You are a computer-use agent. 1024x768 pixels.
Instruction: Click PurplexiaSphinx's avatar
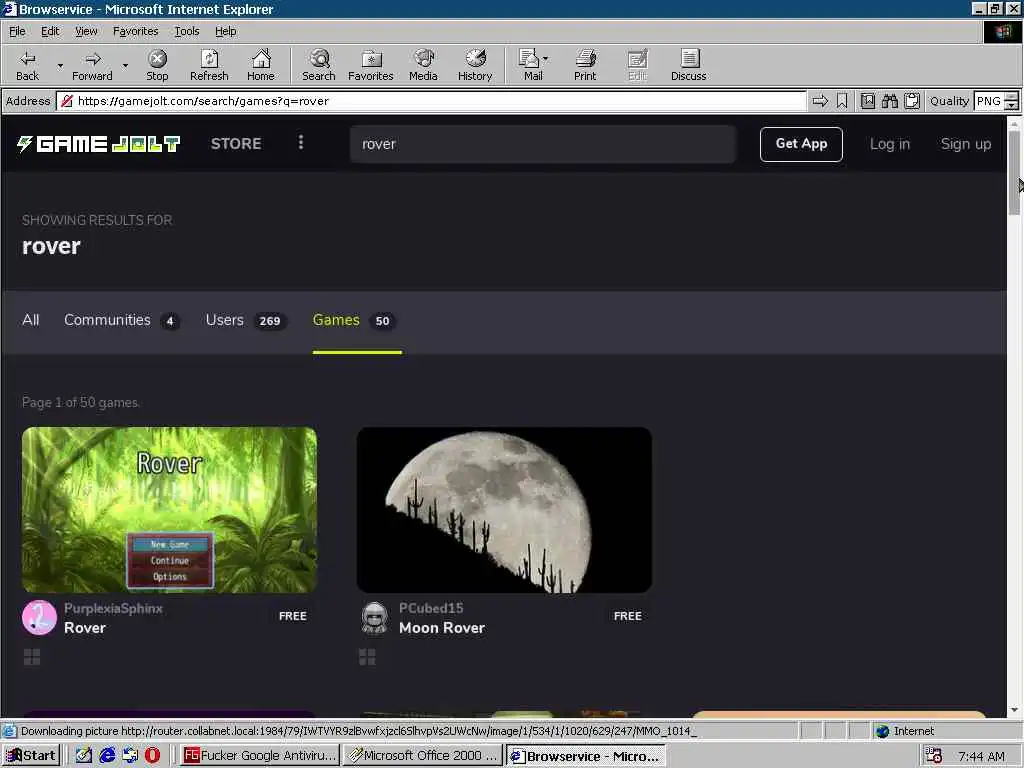click(39, 618)
